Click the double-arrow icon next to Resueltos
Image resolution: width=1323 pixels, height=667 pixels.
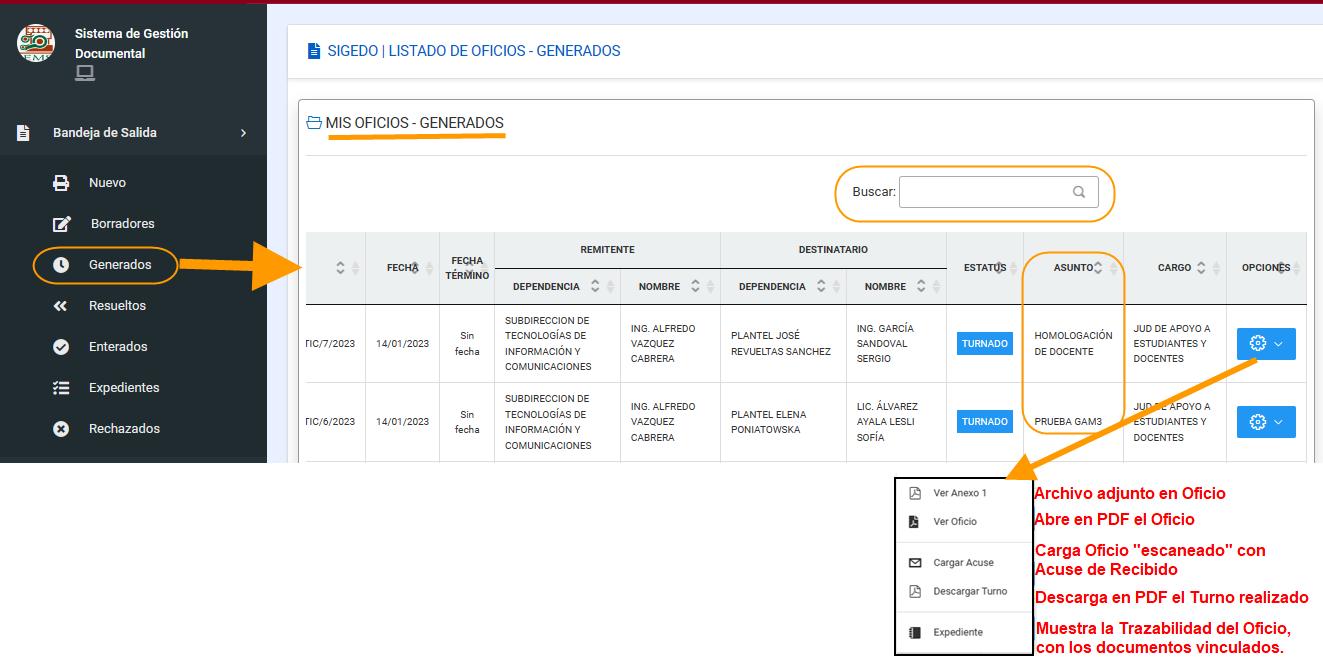(x=61, y=306)
